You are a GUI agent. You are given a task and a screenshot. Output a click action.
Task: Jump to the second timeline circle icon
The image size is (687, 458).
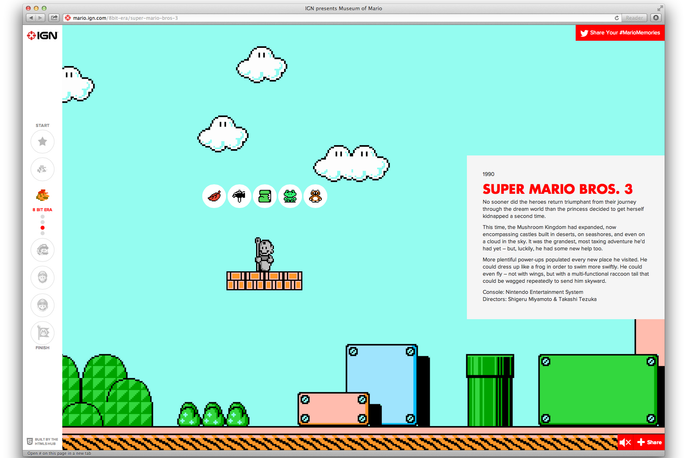coord(42,168)
